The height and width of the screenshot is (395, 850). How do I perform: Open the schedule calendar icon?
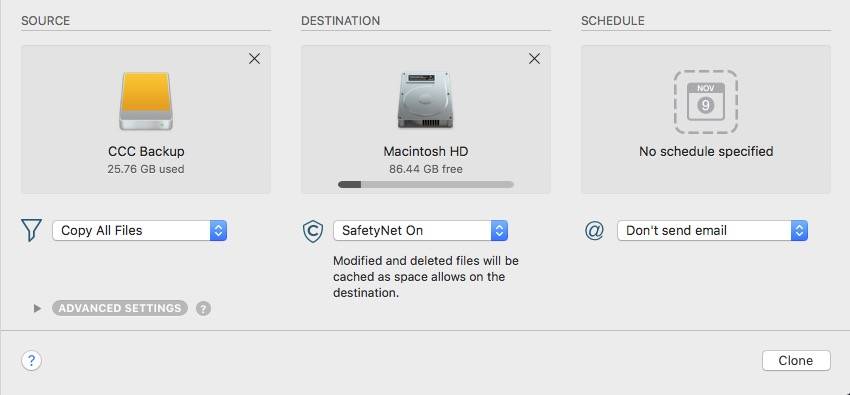tap(705, 101)
